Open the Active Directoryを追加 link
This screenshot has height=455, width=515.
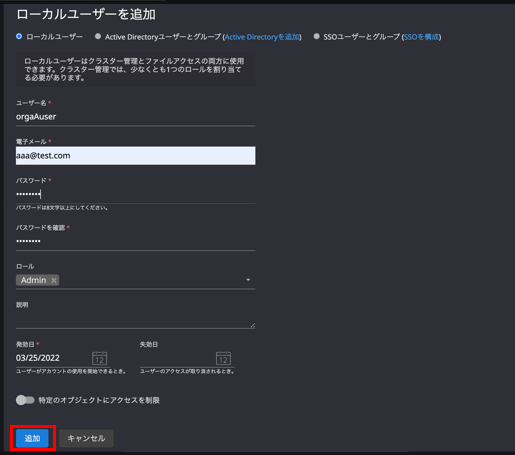262,37
